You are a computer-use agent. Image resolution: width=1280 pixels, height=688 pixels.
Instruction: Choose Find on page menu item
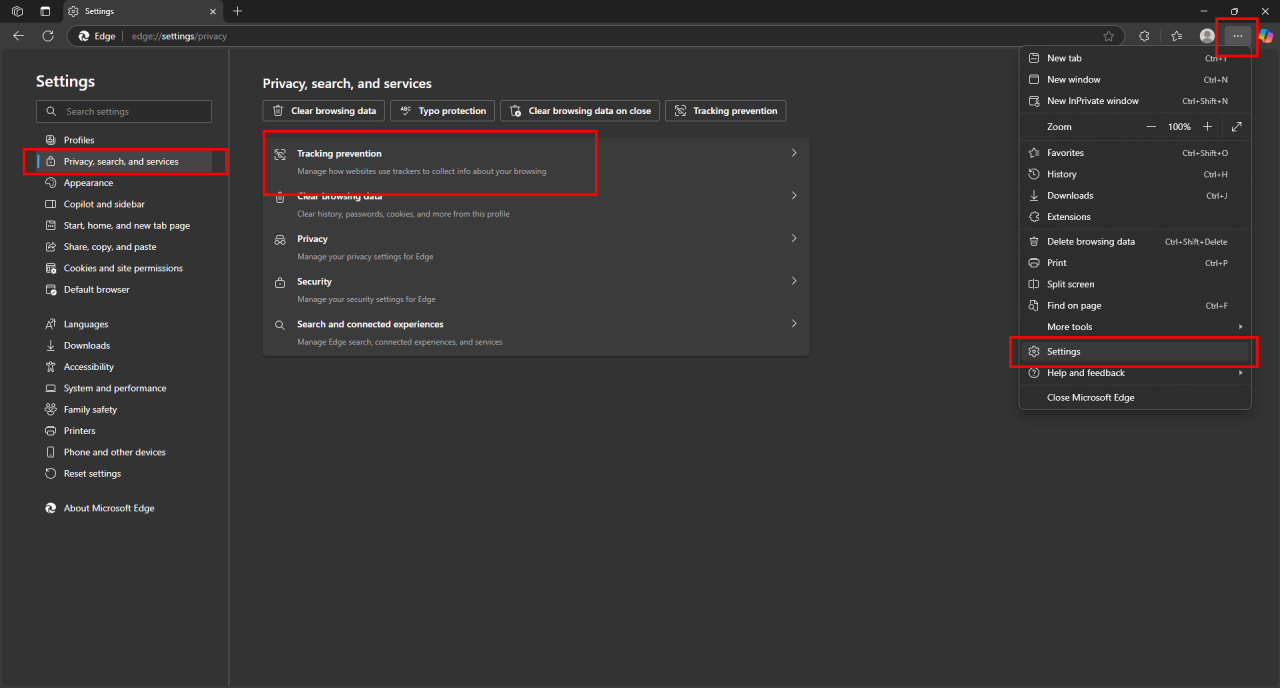click(1135, 306)
